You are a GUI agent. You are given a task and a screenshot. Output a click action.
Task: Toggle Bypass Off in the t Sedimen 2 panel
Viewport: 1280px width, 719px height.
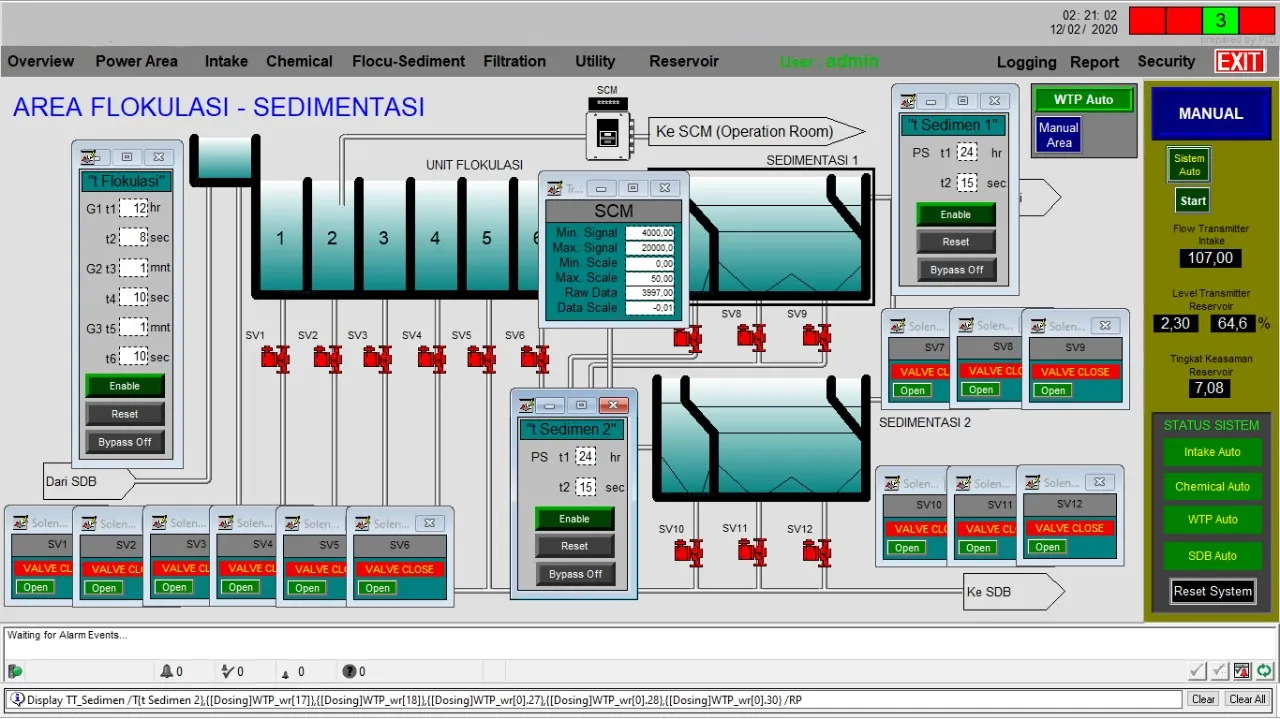tap(575, 574)
